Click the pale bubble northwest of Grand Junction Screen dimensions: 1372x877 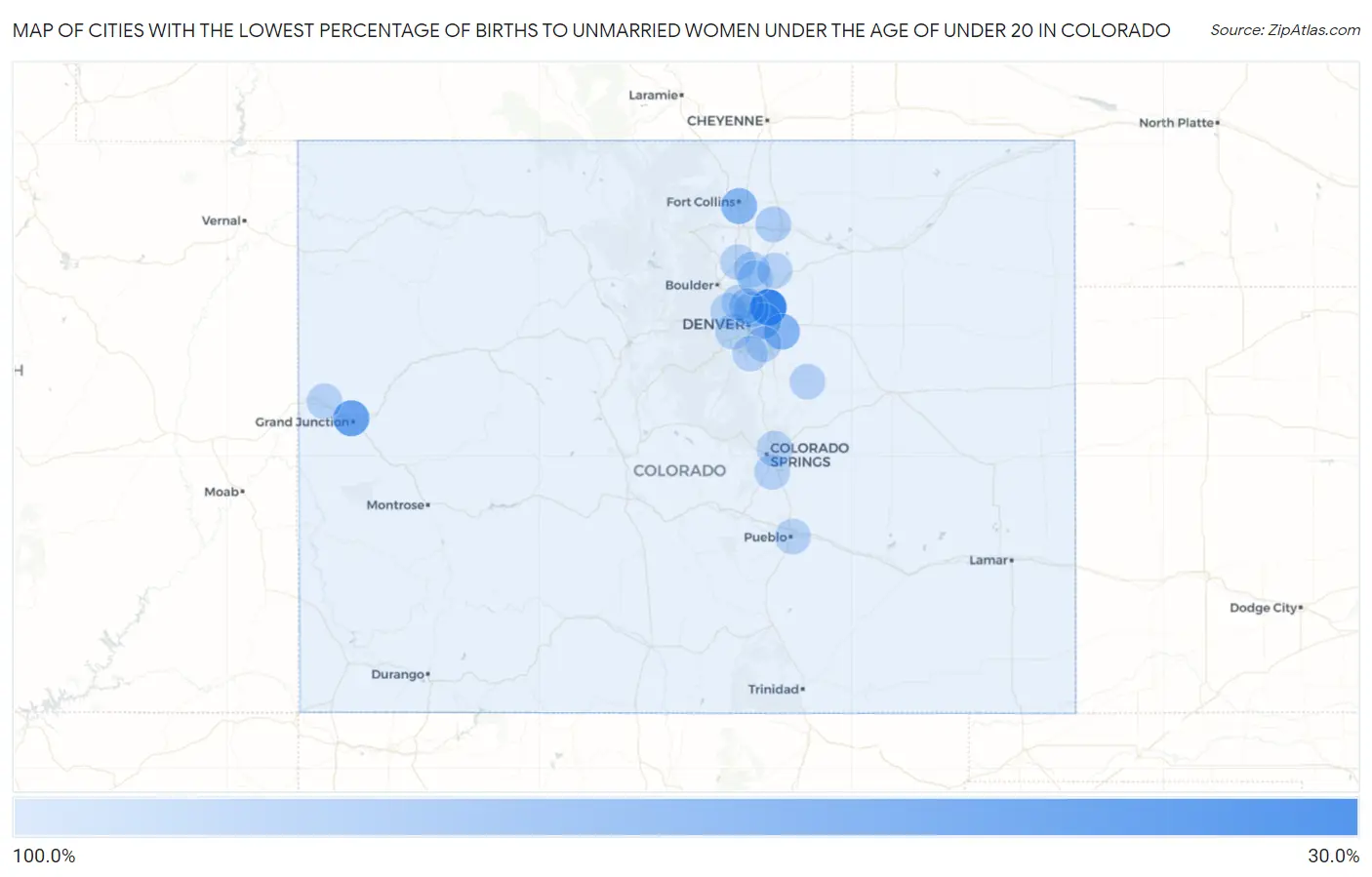324,401
